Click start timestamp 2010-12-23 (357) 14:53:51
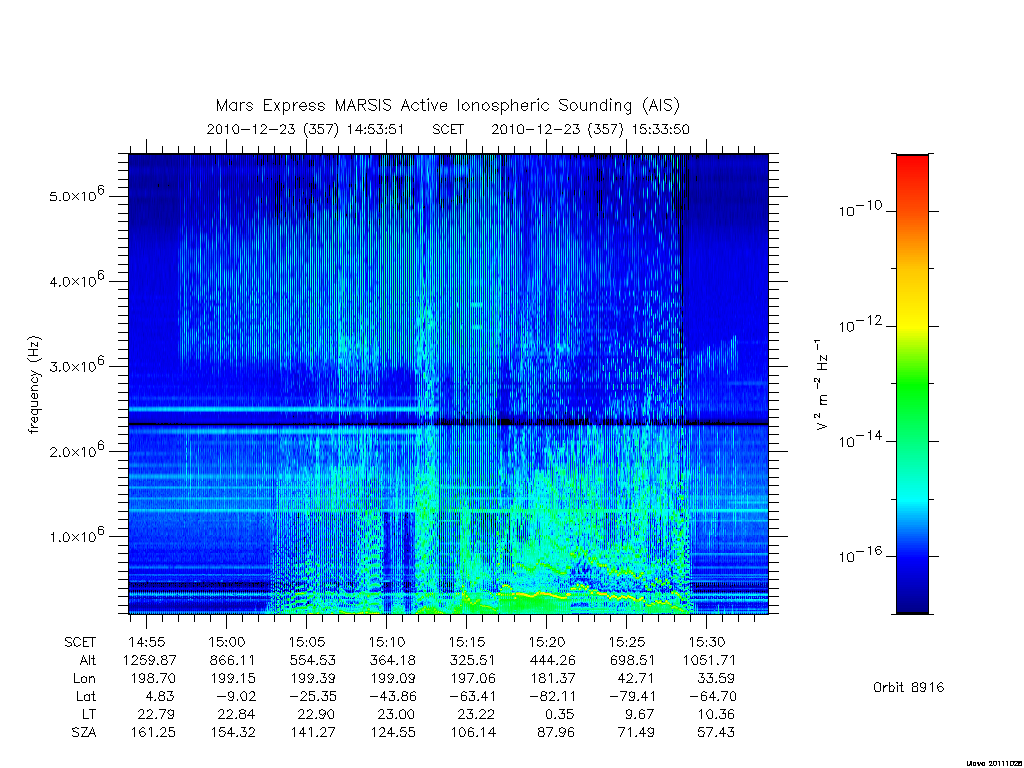Image resolution: width=1024 pixels, height=768 pixels. tap(305, 129)
